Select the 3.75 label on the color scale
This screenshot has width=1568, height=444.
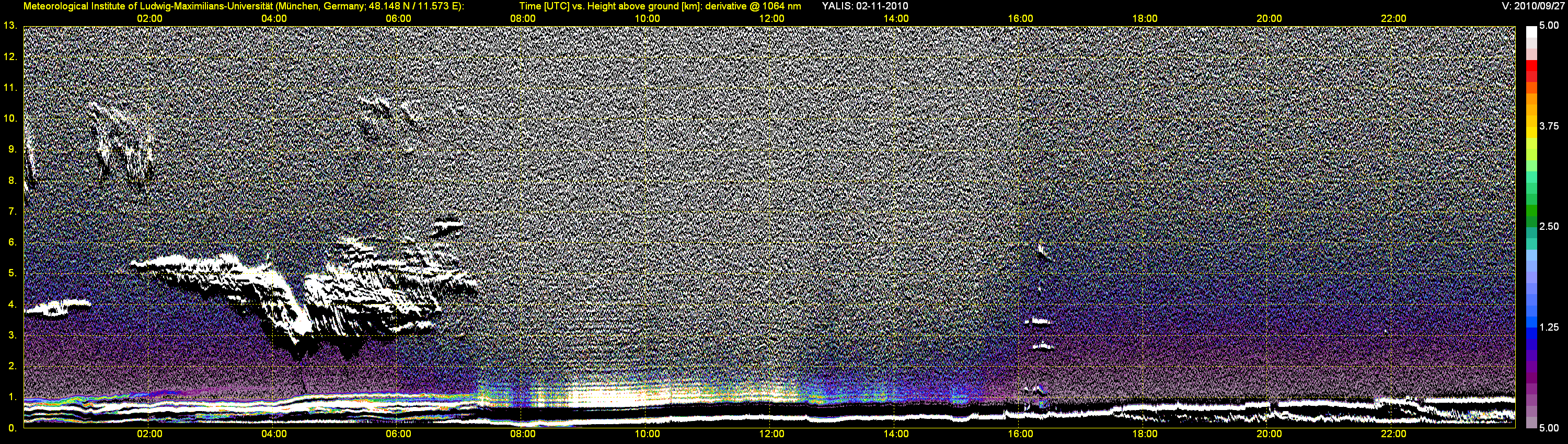coord(1549,126)
